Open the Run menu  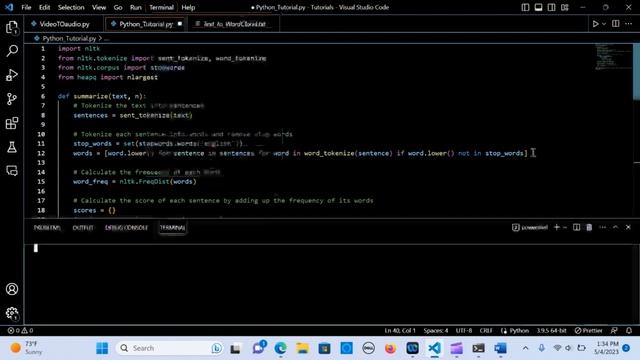[x=136, y=7]
